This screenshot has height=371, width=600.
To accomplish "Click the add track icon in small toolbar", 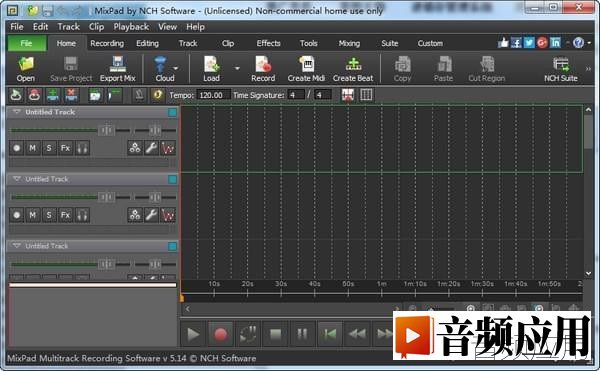I will (x=53, y=95).
